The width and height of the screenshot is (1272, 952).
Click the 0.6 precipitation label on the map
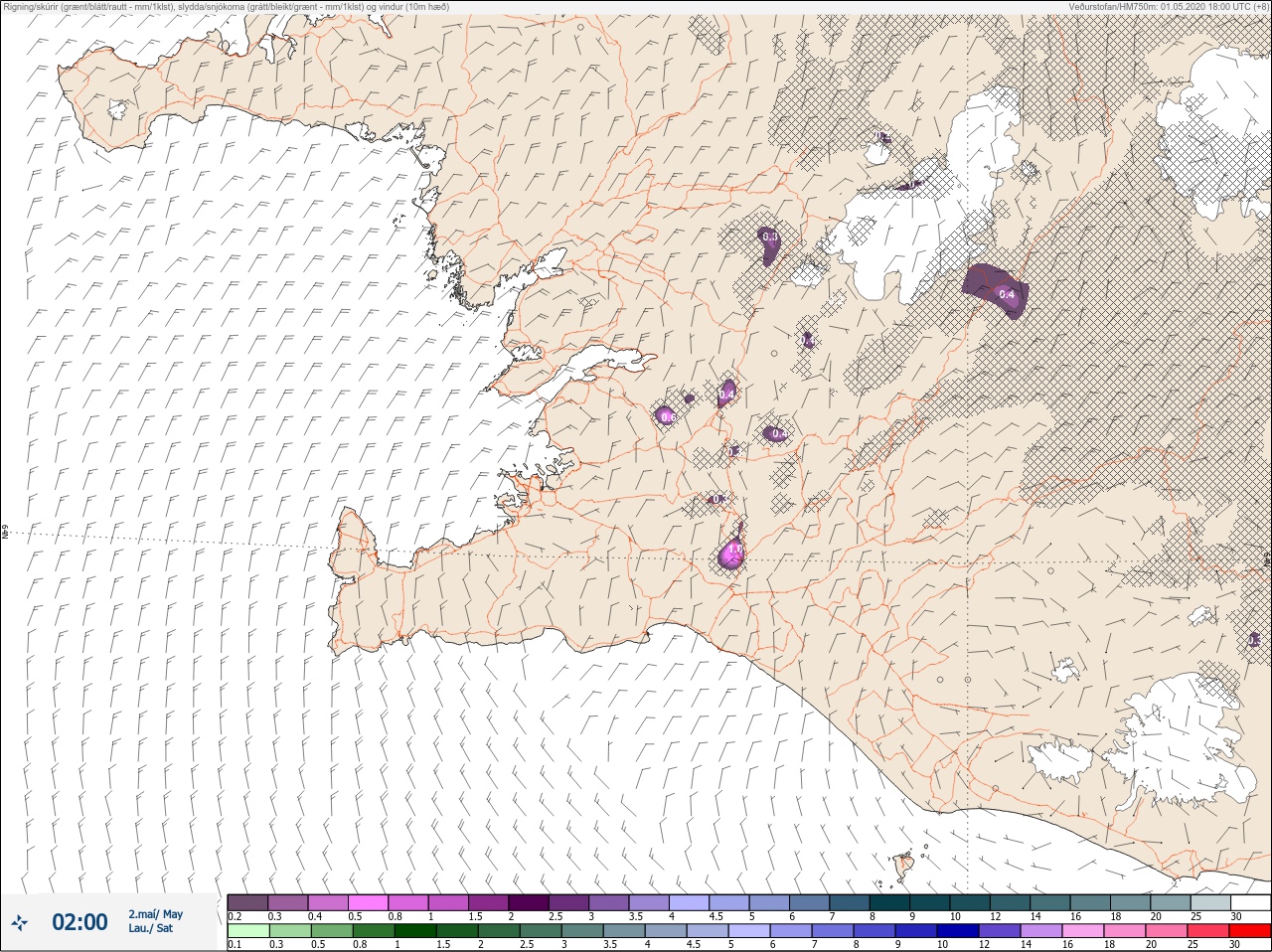click(667, 417)
